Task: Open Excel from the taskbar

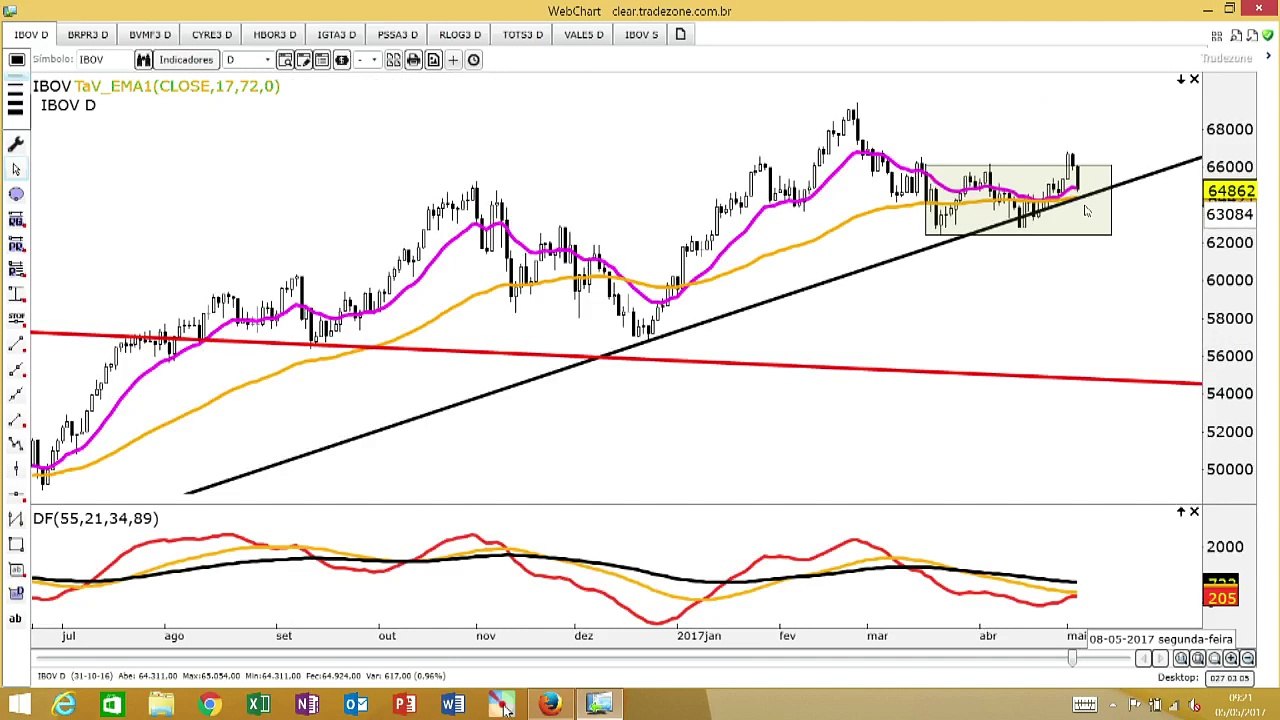Action: [x=259, y=705]
